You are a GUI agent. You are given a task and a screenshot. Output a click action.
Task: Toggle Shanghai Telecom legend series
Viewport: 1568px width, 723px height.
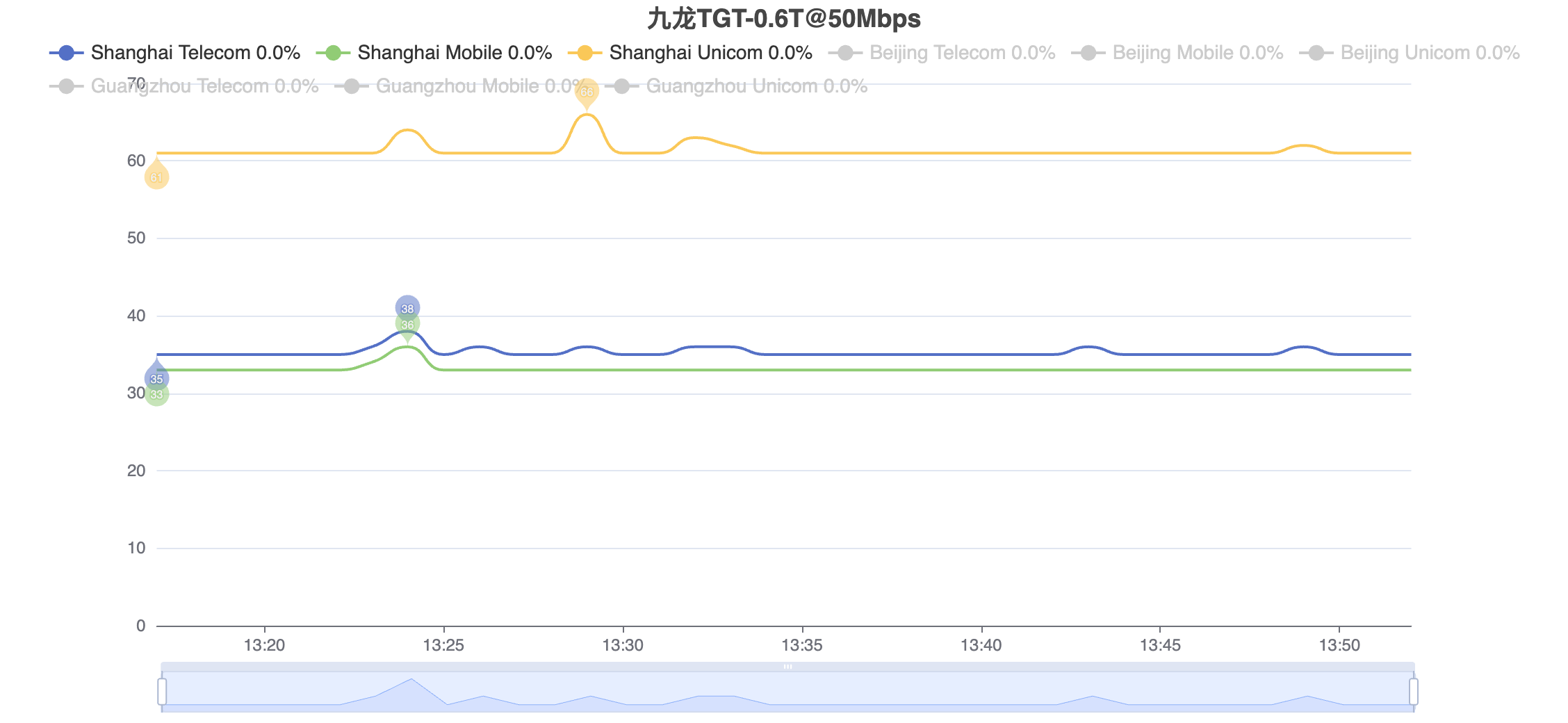click(175, 53)
